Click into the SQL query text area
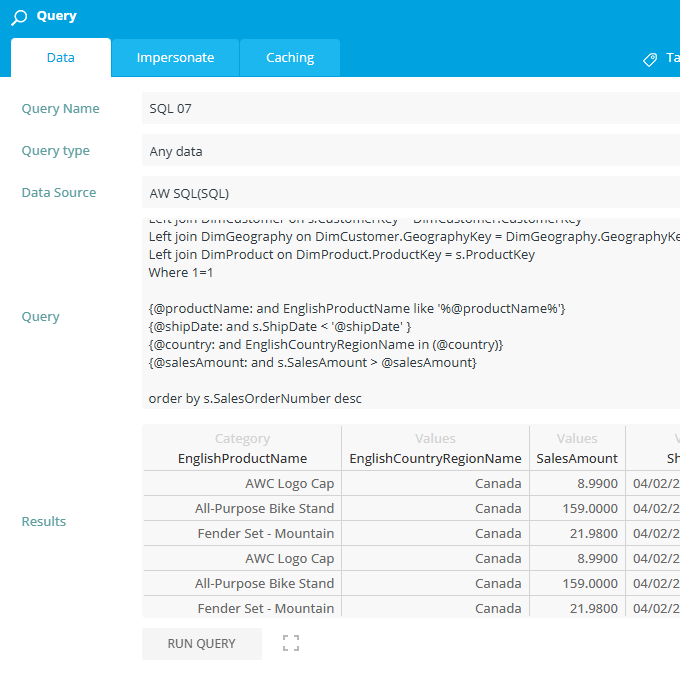Screen dimensions: 680x680 (x=411, y=313)
